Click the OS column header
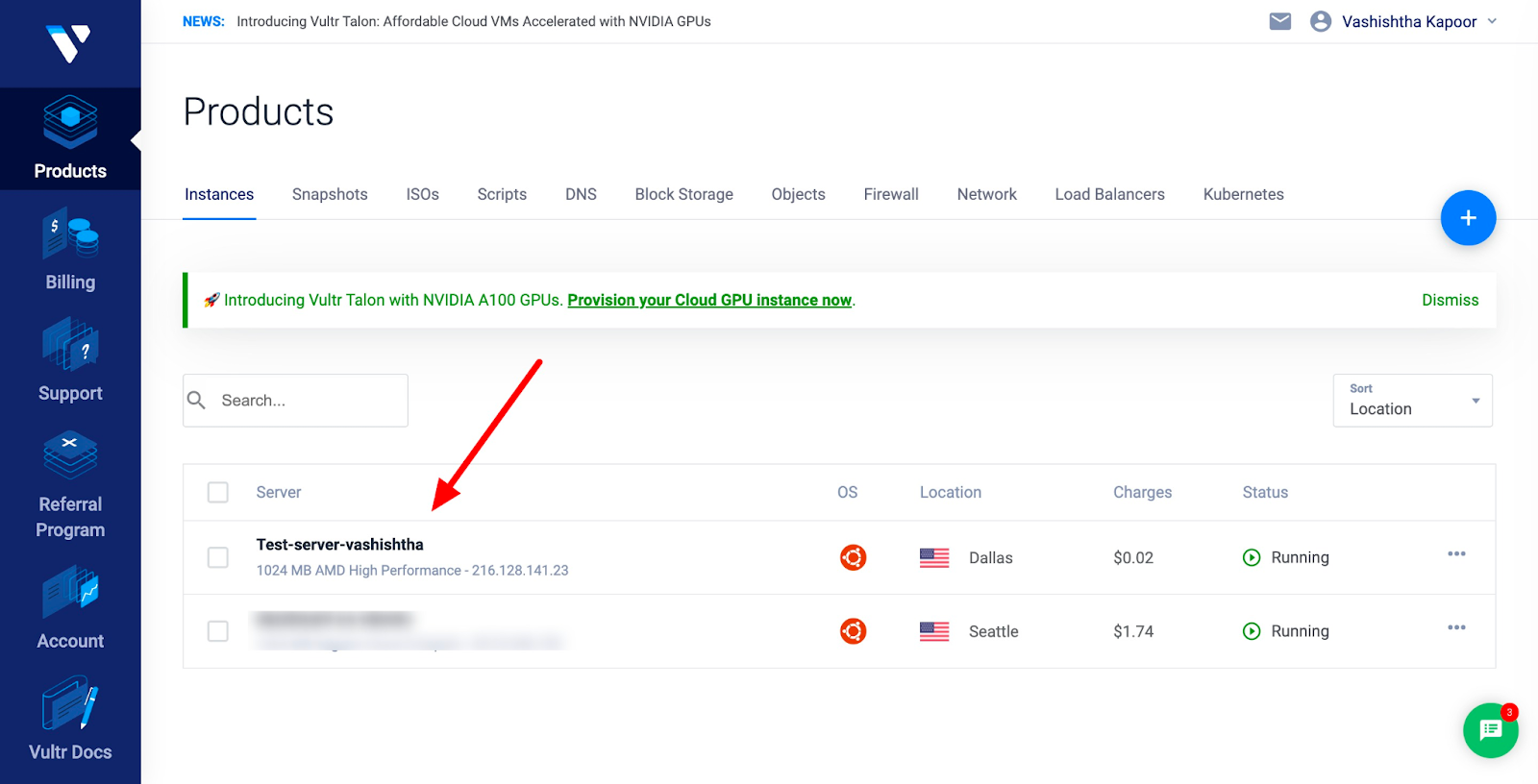The image size is (1538, 784). point(847,492)
